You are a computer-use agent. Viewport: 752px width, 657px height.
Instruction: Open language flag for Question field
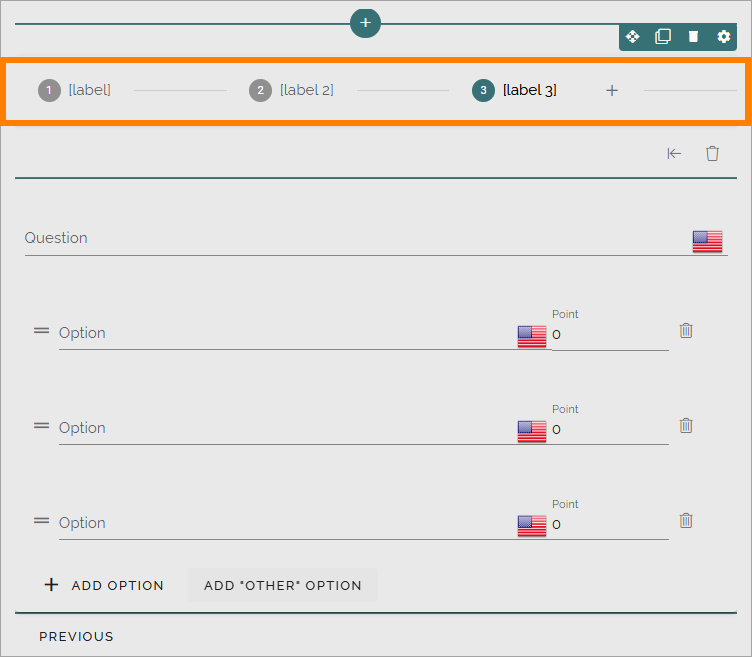[707, 241]
